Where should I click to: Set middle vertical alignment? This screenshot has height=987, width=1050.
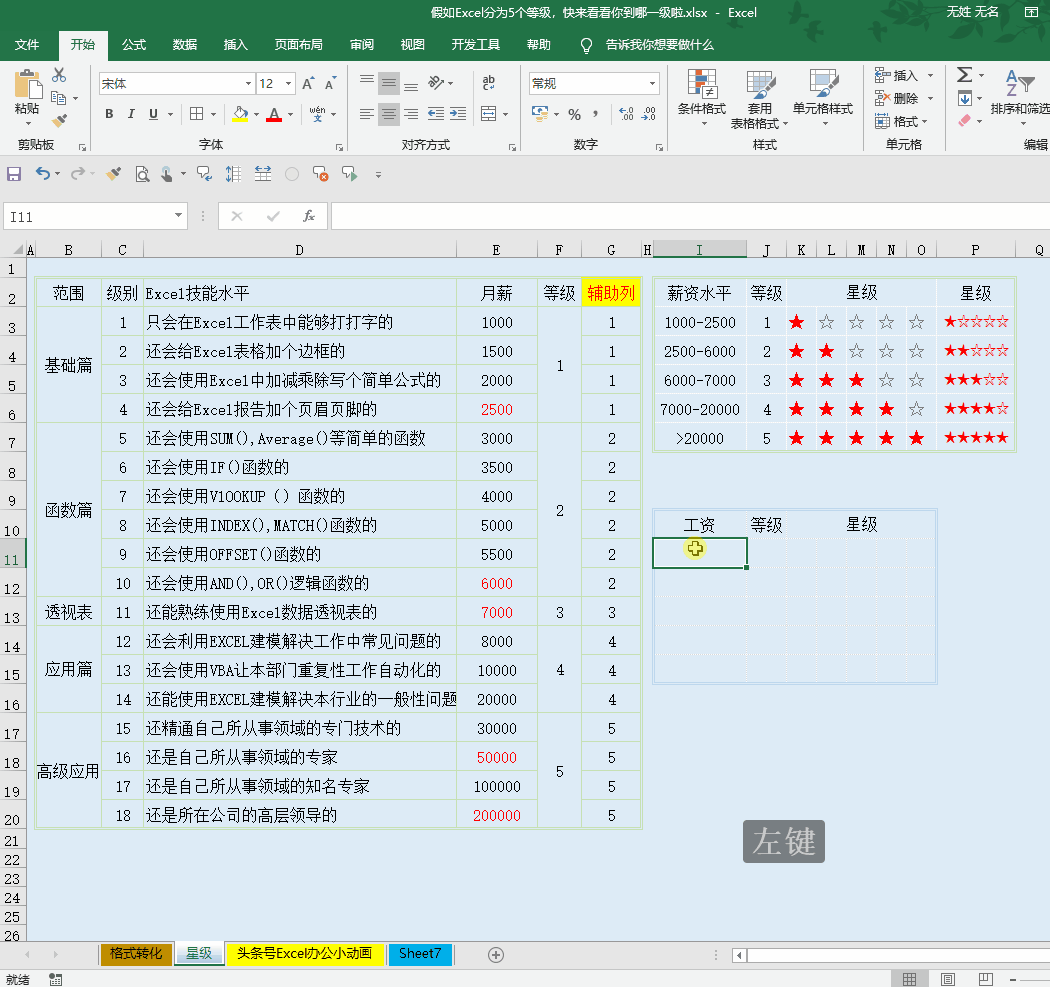388,83
